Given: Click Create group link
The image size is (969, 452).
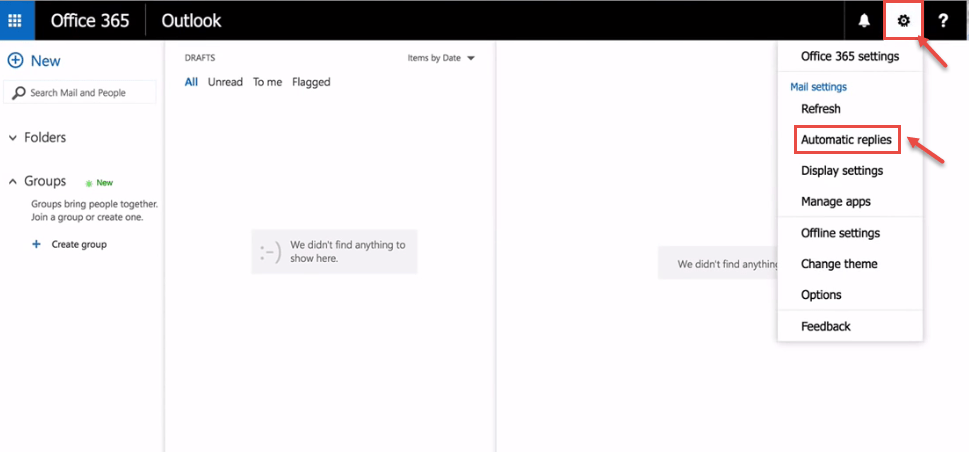Looking at the screenshot, I should [79, 244].
